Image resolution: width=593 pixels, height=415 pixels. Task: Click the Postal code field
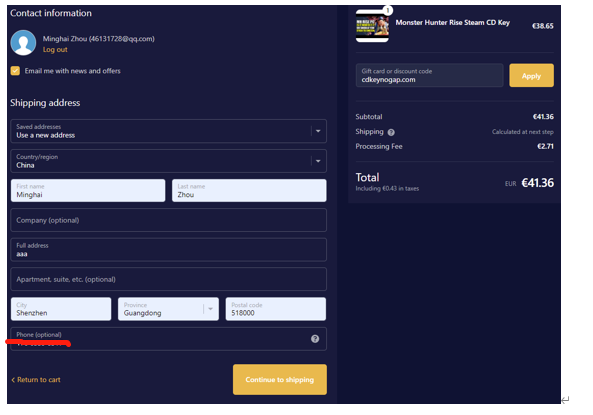276,309
